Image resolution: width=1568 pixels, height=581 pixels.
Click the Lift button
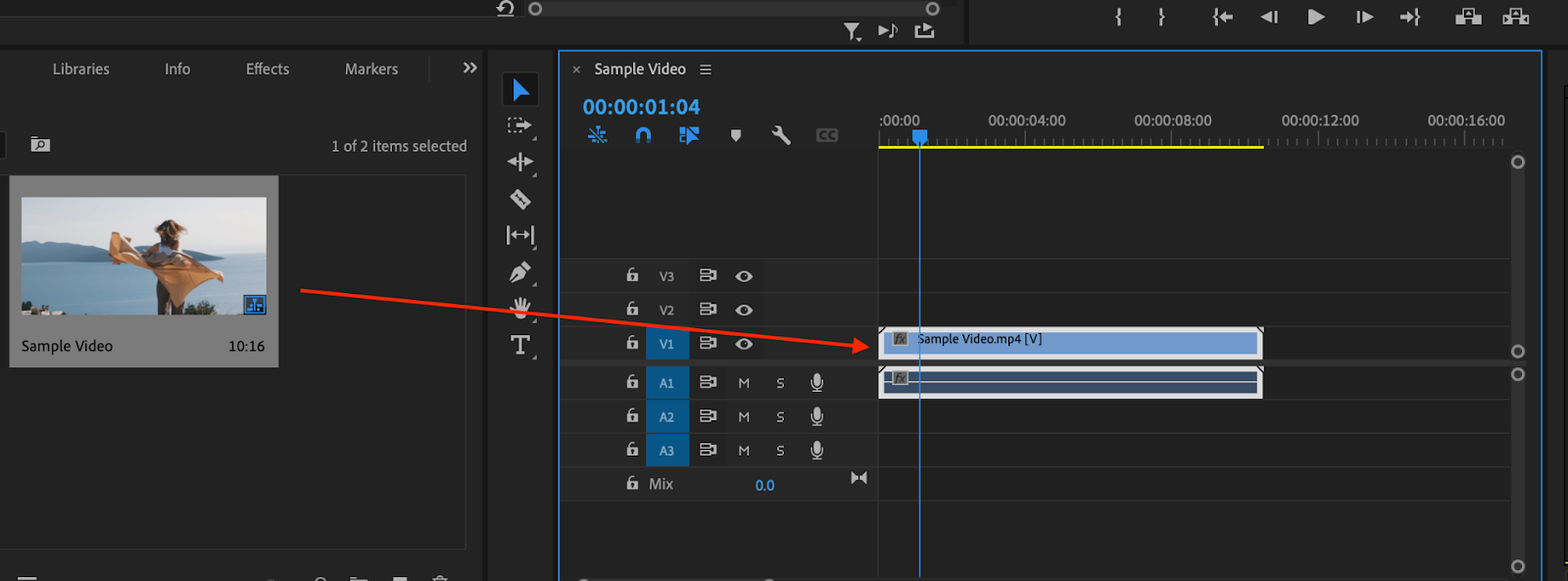1468,17
